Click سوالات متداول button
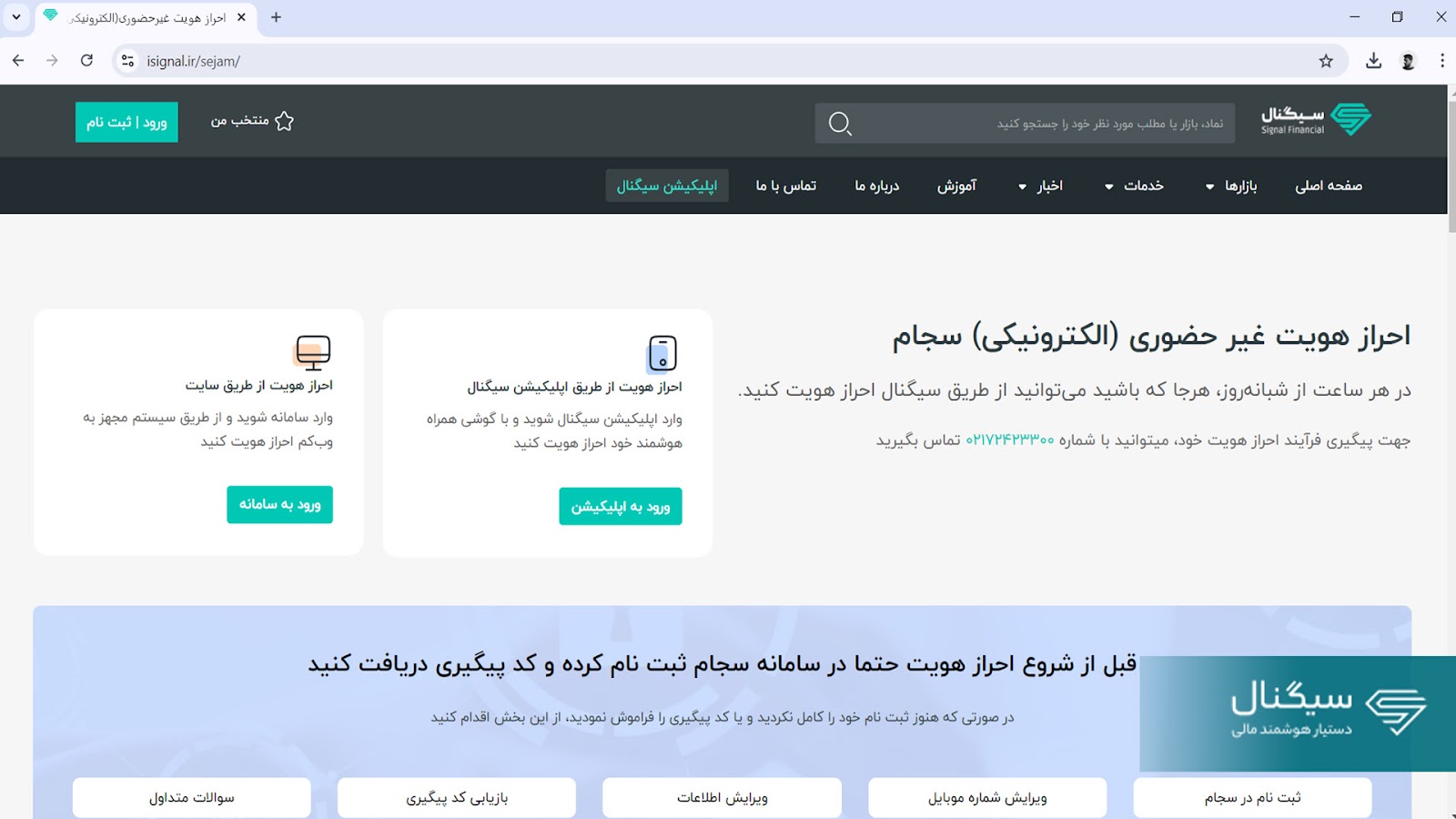 tap(192, 797)
